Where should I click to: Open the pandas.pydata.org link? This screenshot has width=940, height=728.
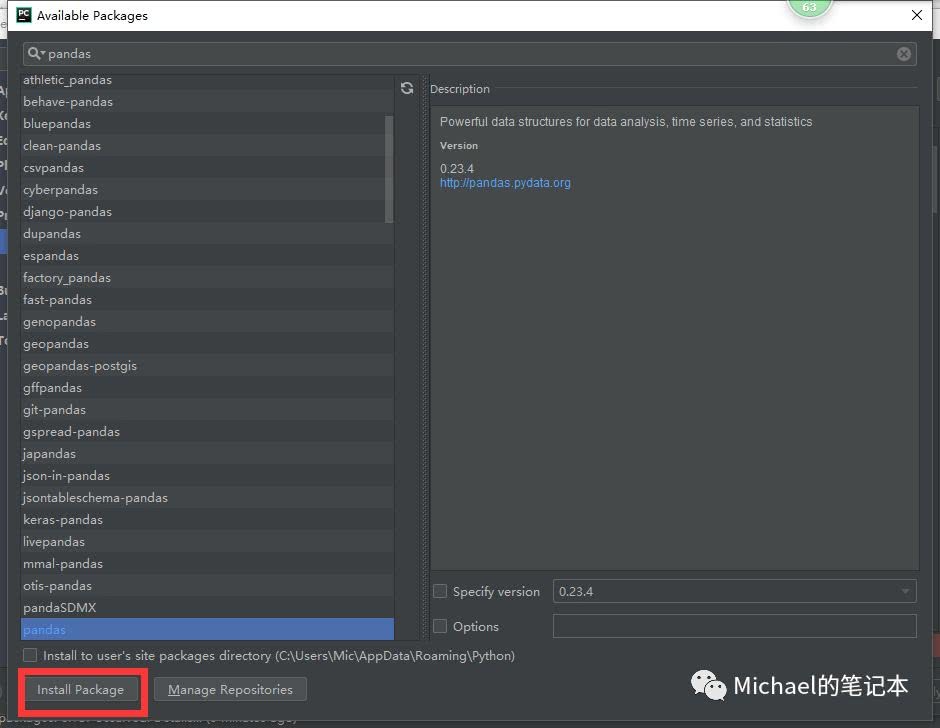click(505, 183)
